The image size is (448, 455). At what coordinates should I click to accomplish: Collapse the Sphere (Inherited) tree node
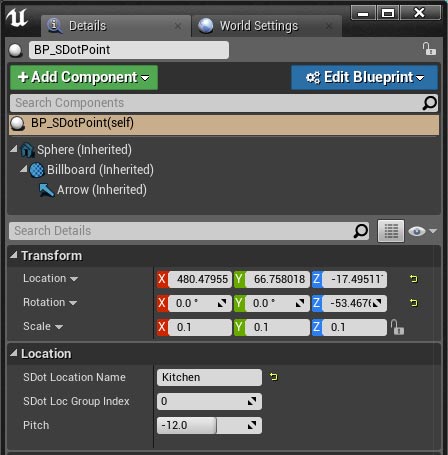[x=14, y=149]
